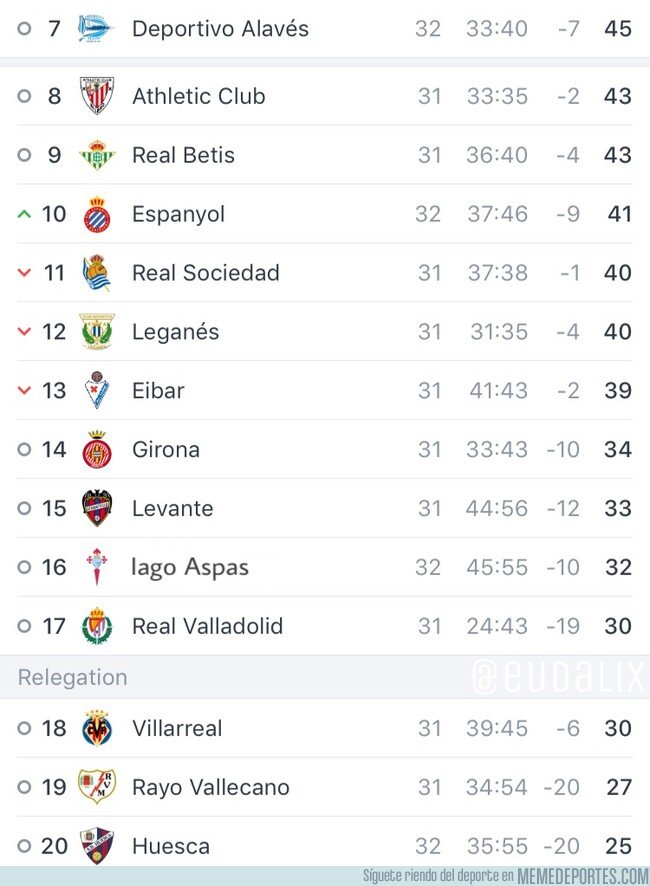Click the Levante club badge
Screen dimensions: 650x886
[x=97, y=508]
